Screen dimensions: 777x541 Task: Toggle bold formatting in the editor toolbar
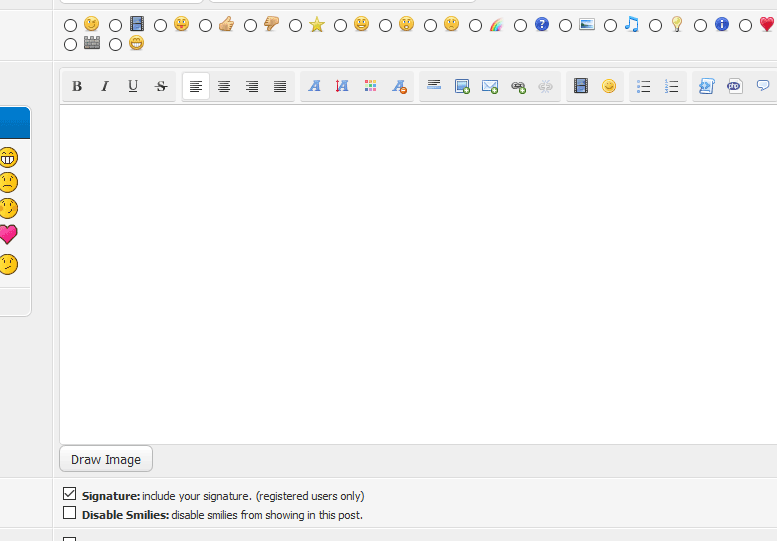coord(77,87)
